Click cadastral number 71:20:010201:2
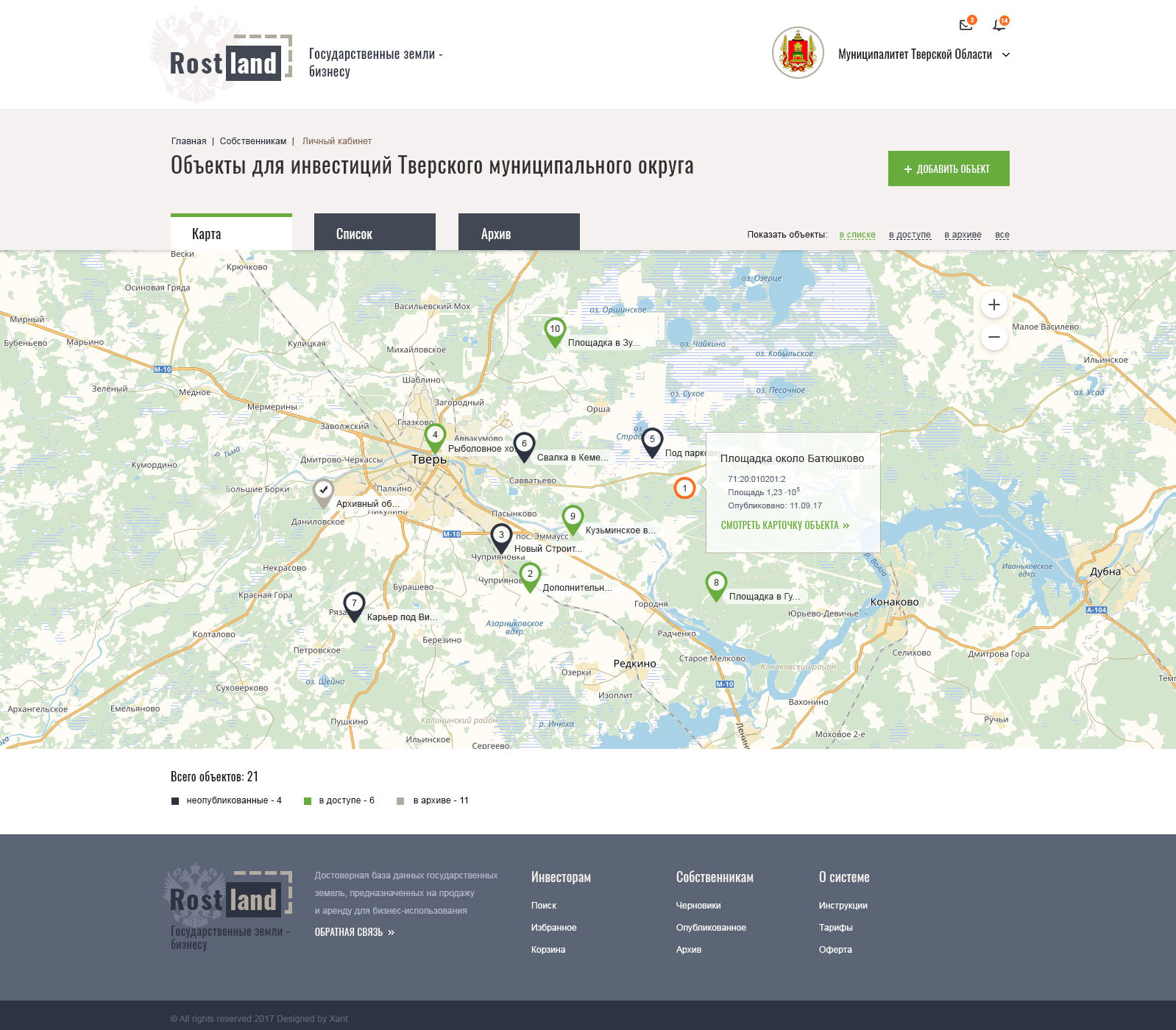This screenshot has height=1030, width=1176. 757,479
